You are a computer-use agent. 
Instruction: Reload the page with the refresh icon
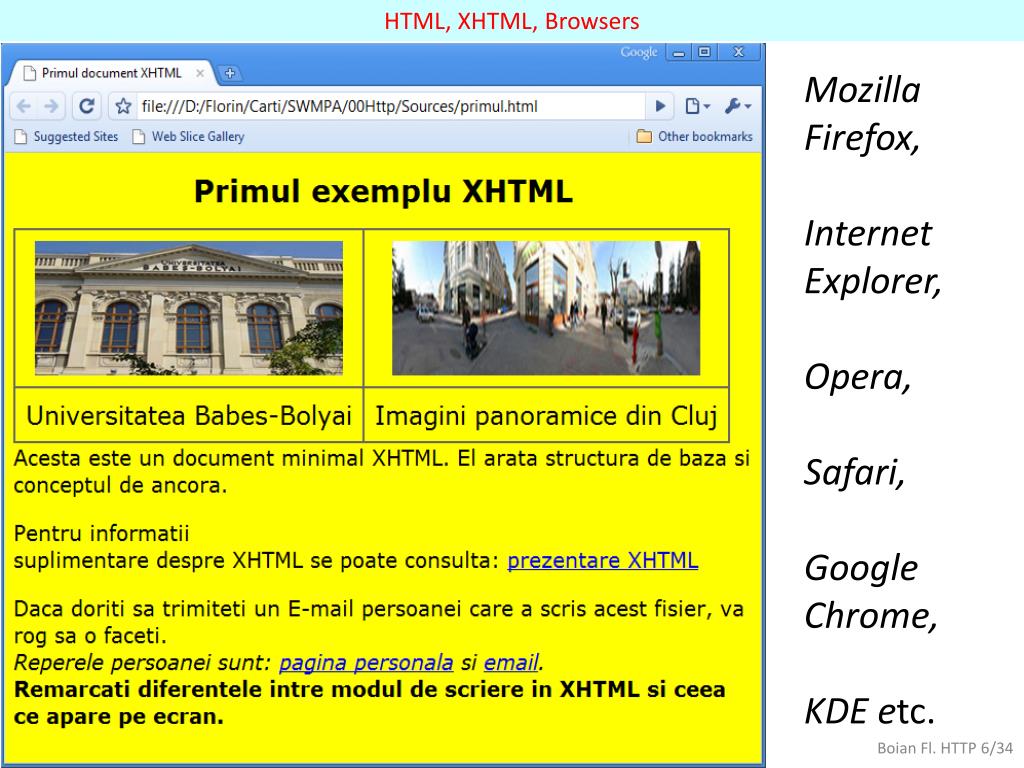[86, 106]
